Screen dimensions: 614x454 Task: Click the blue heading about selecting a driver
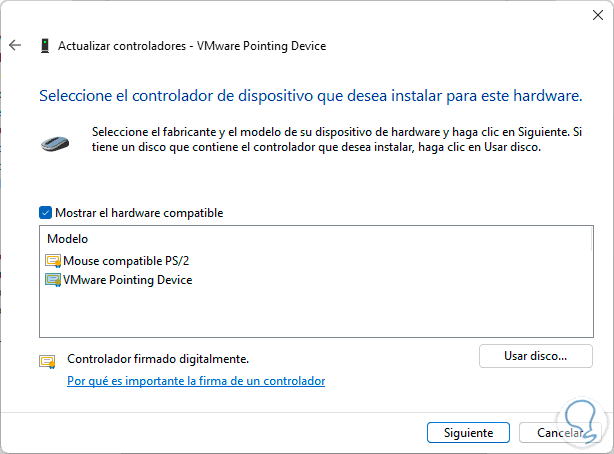[x=310, y=96]
